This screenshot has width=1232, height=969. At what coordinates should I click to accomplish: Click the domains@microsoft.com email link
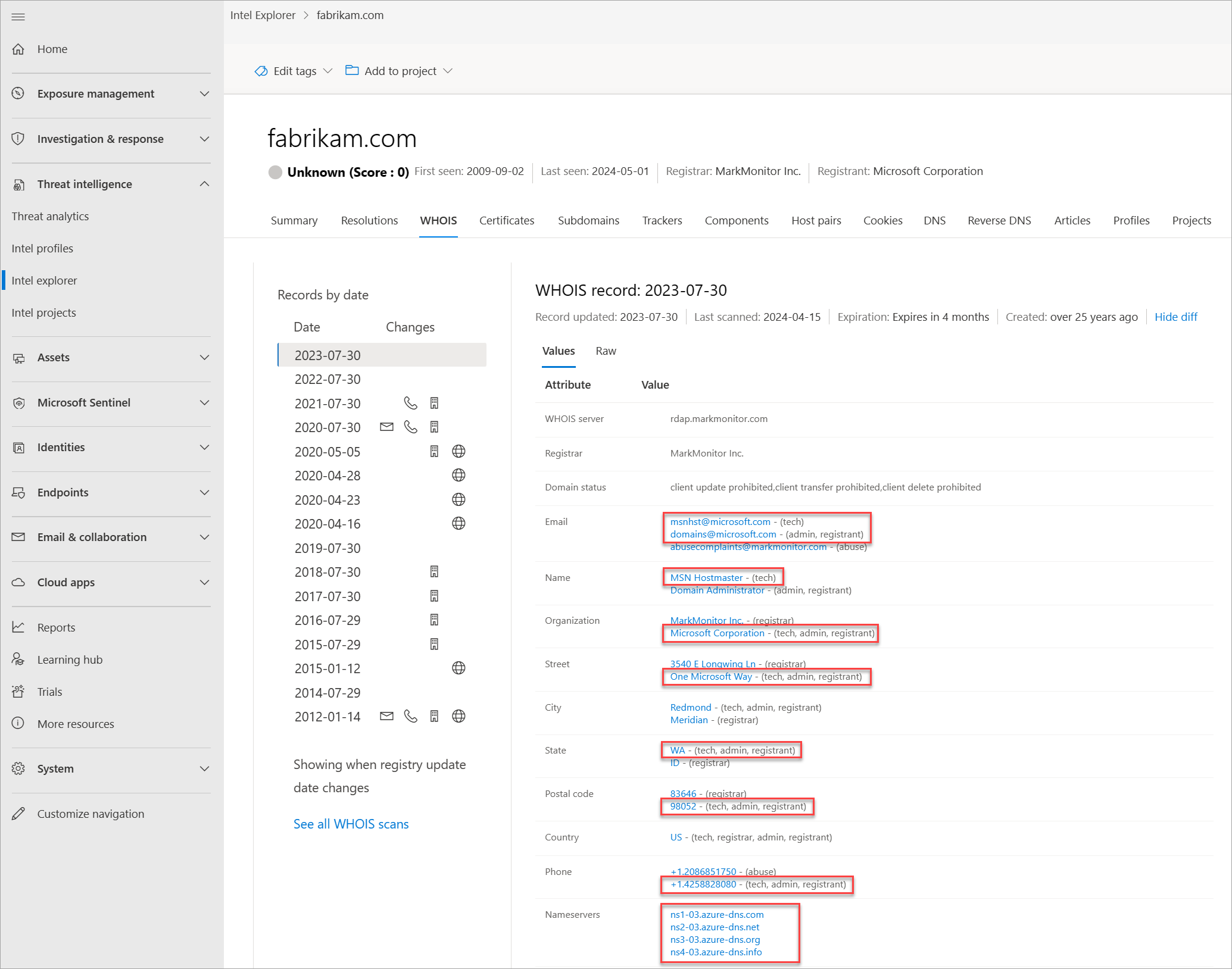pos(723,534)
